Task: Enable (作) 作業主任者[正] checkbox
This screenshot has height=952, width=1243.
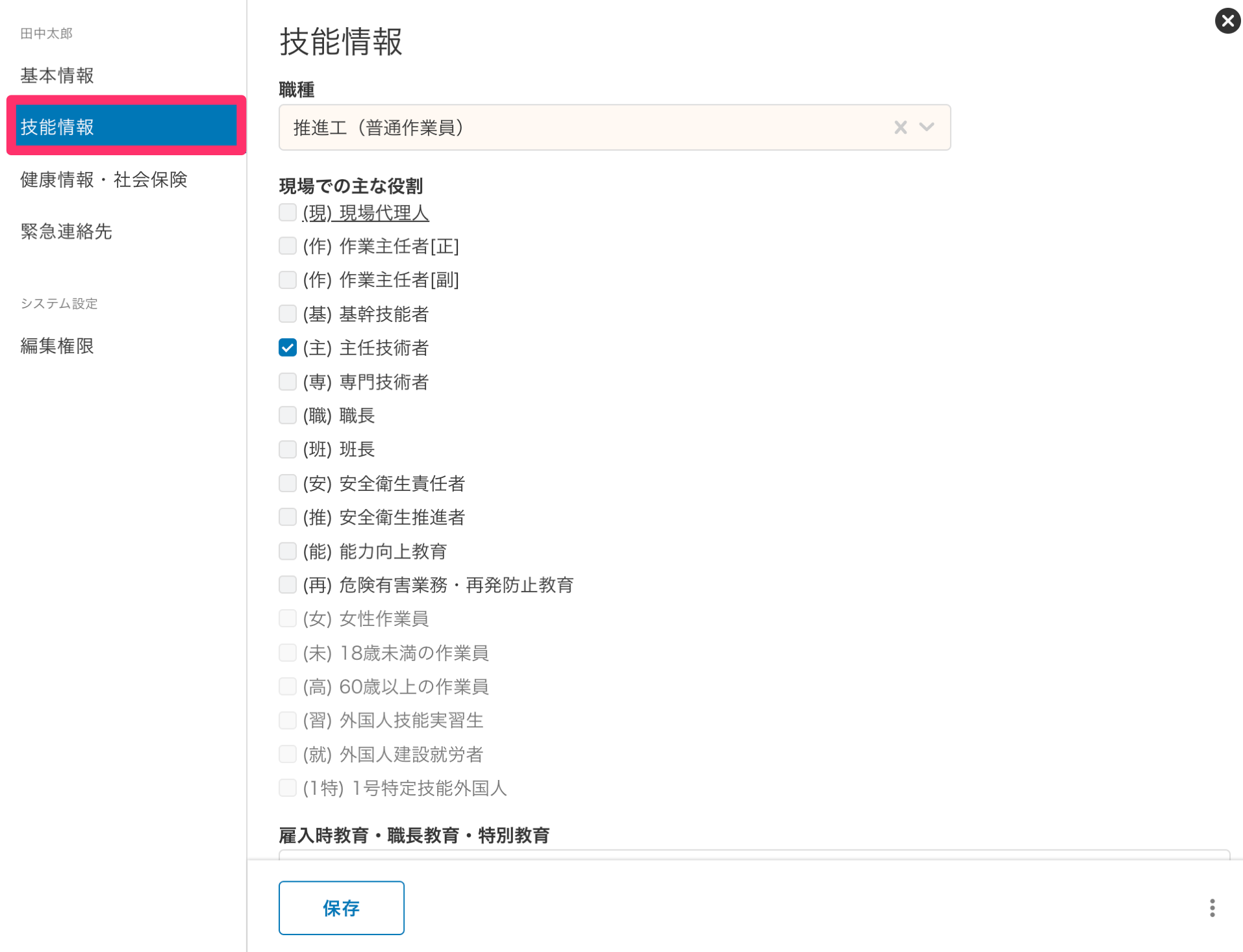Action: 287,245
